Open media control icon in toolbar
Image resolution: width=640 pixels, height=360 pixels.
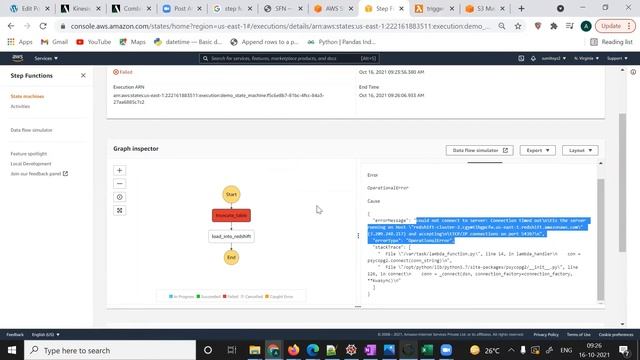[570, 26]
